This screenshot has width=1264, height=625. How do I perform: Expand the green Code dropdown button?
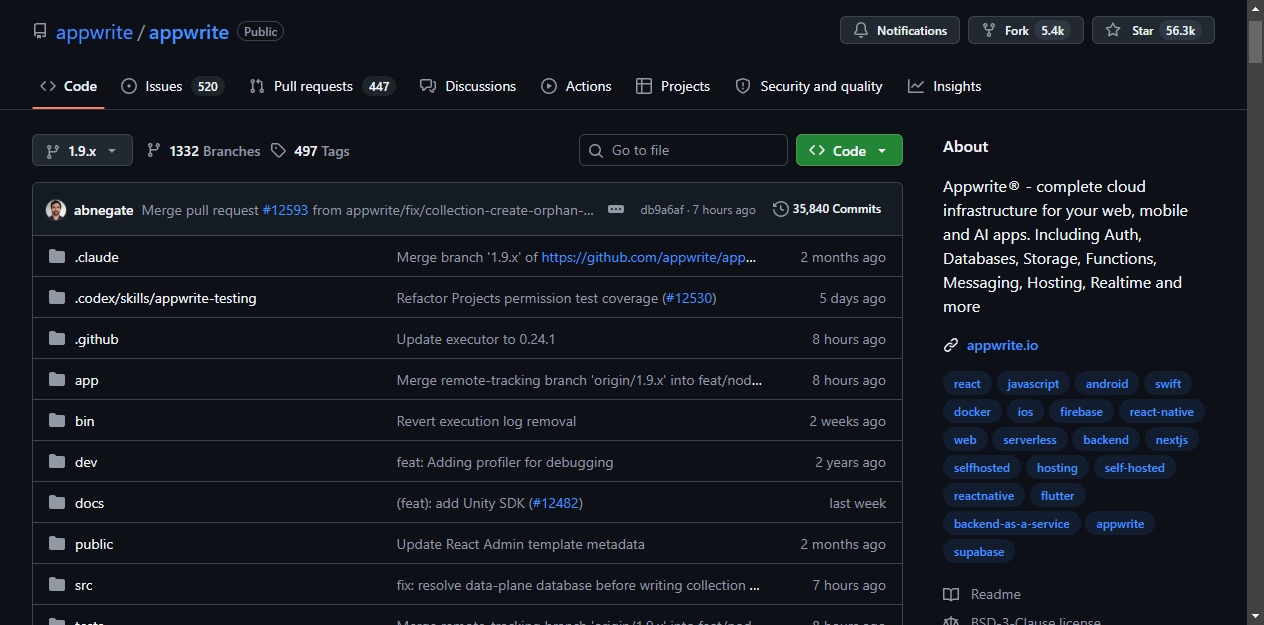pos(849,150)
